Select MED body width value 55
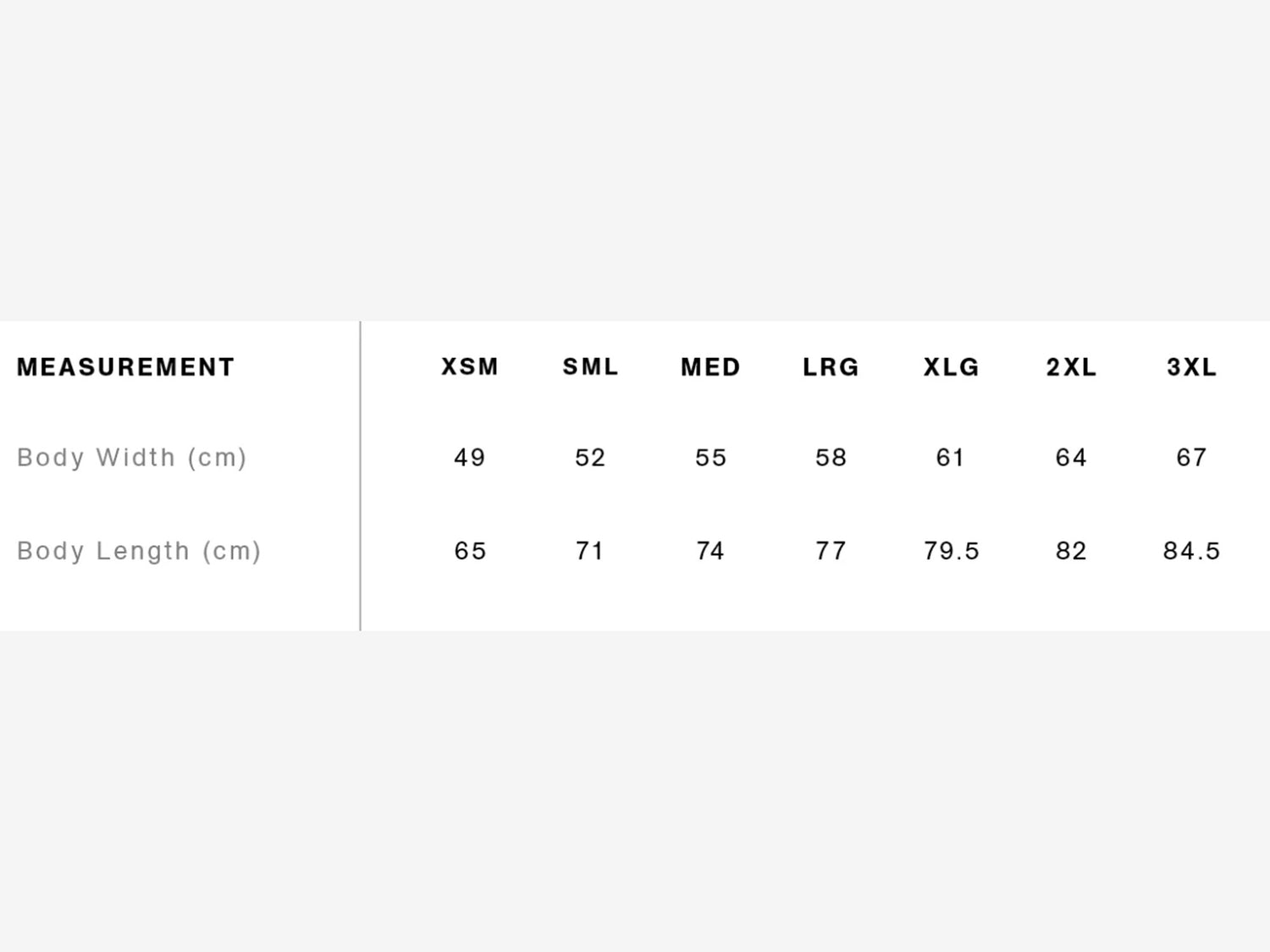This screenshot has height=952, width=1270. pos(710,458)
